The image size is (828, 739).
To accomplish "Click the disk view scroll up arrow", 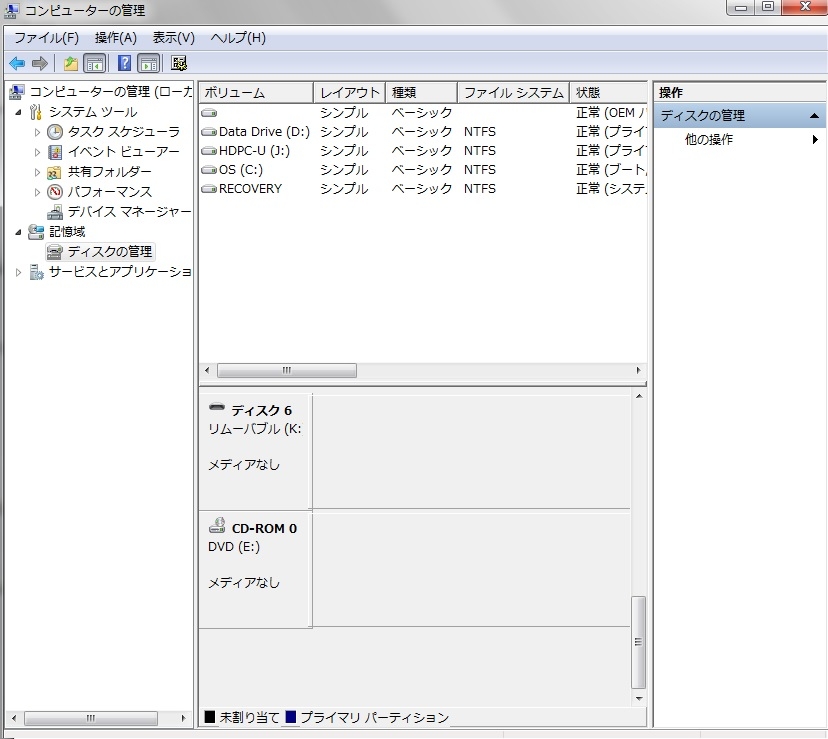I will point(639,396).
